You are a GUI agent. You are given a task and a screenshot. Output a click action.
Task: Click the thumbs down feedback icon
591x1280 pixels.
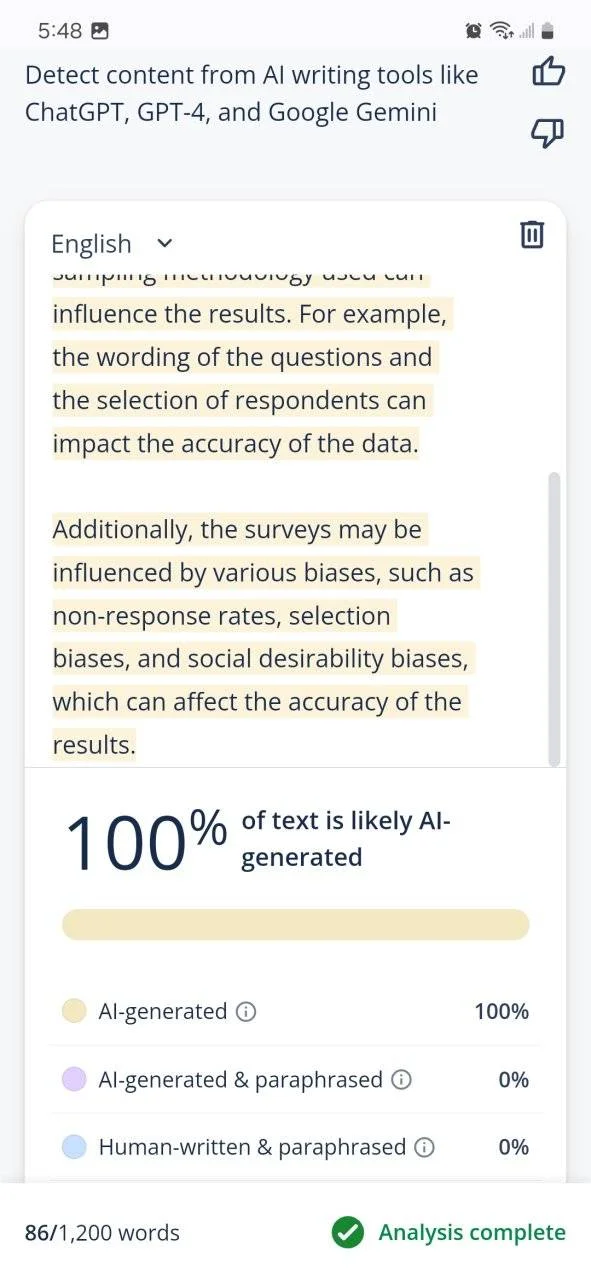click(x=548, y=132)
